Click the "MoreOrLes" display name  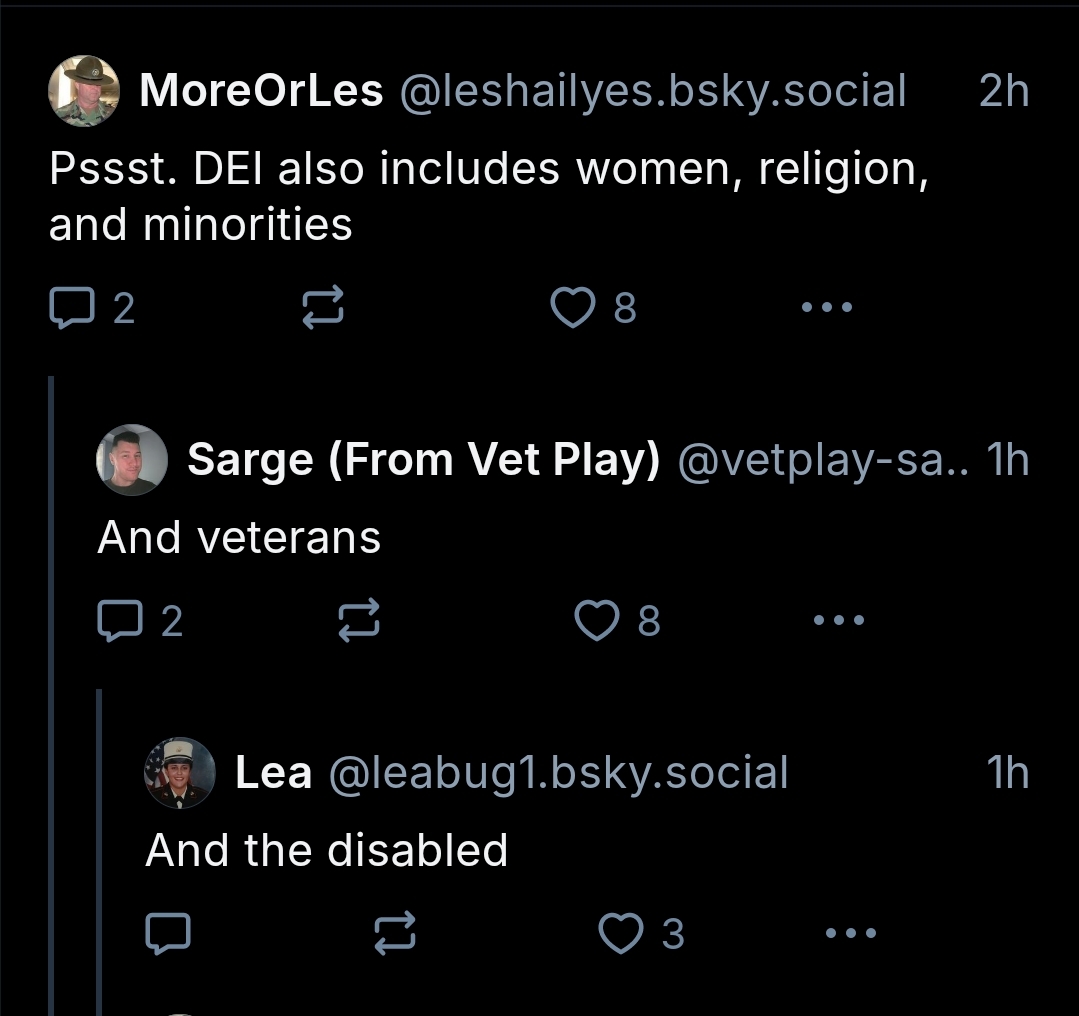[261, 91]
